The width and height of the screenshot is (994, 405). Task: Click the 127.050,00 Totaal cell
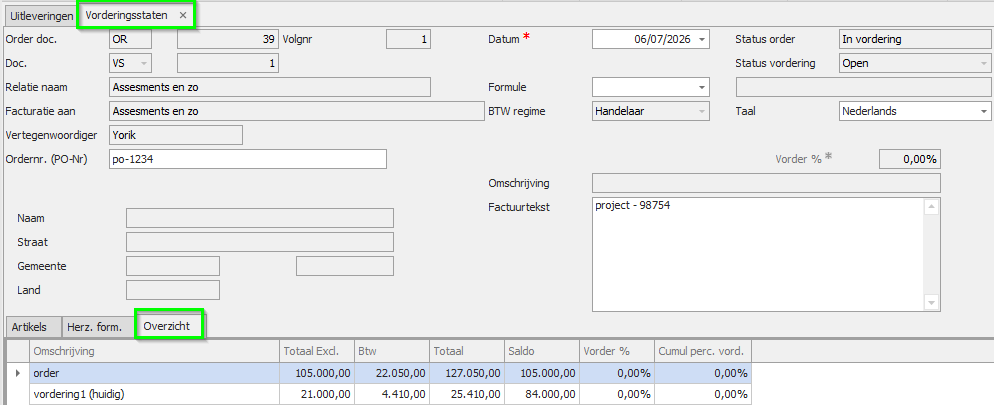click(x=467, y=374)
